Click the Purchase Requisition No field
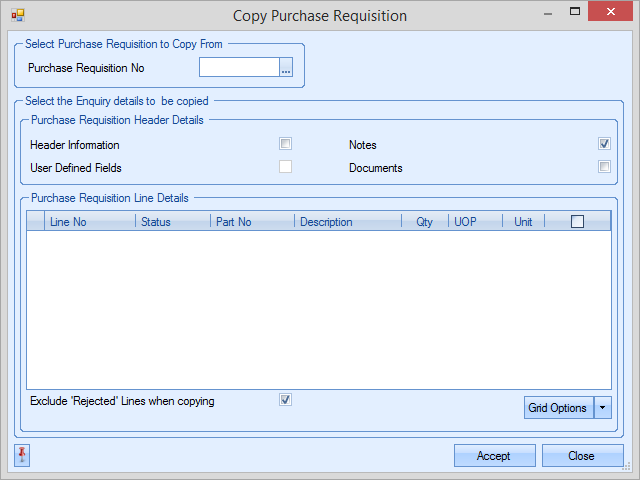Viewport: 640px width, 480px height. pyautogui.click(x=238, y=68)
